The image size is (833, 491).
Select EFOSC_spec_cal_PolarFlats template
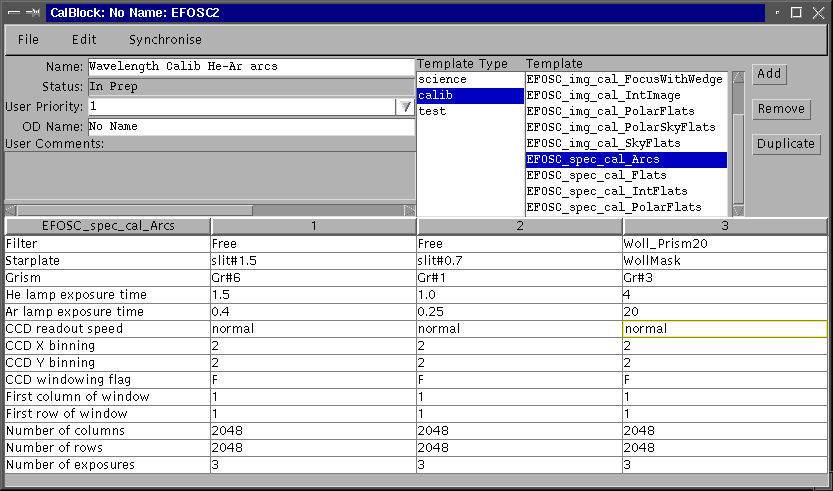coord(626,207)
